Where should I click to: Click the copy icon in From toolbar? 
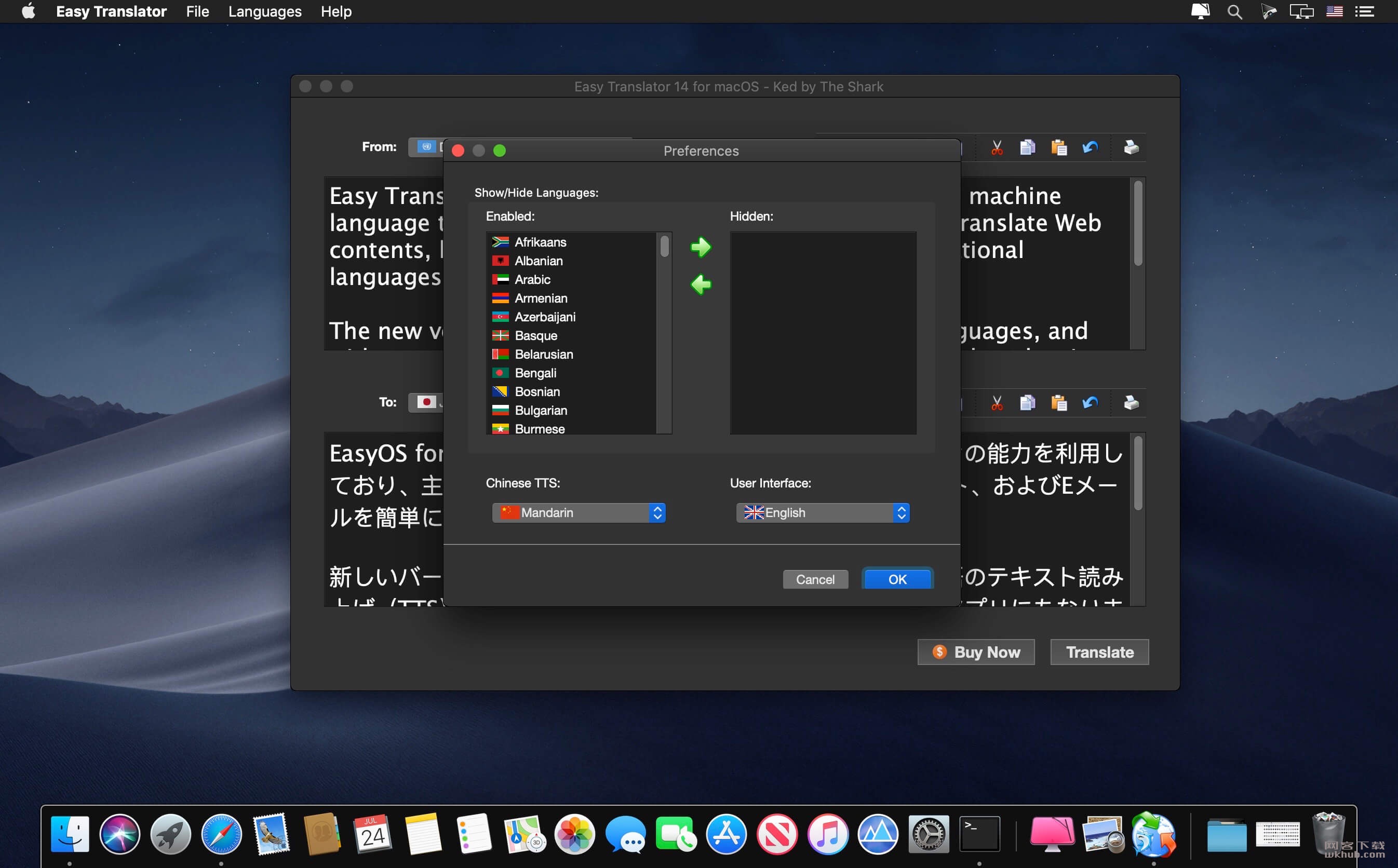pyautogui.click(x=1027, y=147)
